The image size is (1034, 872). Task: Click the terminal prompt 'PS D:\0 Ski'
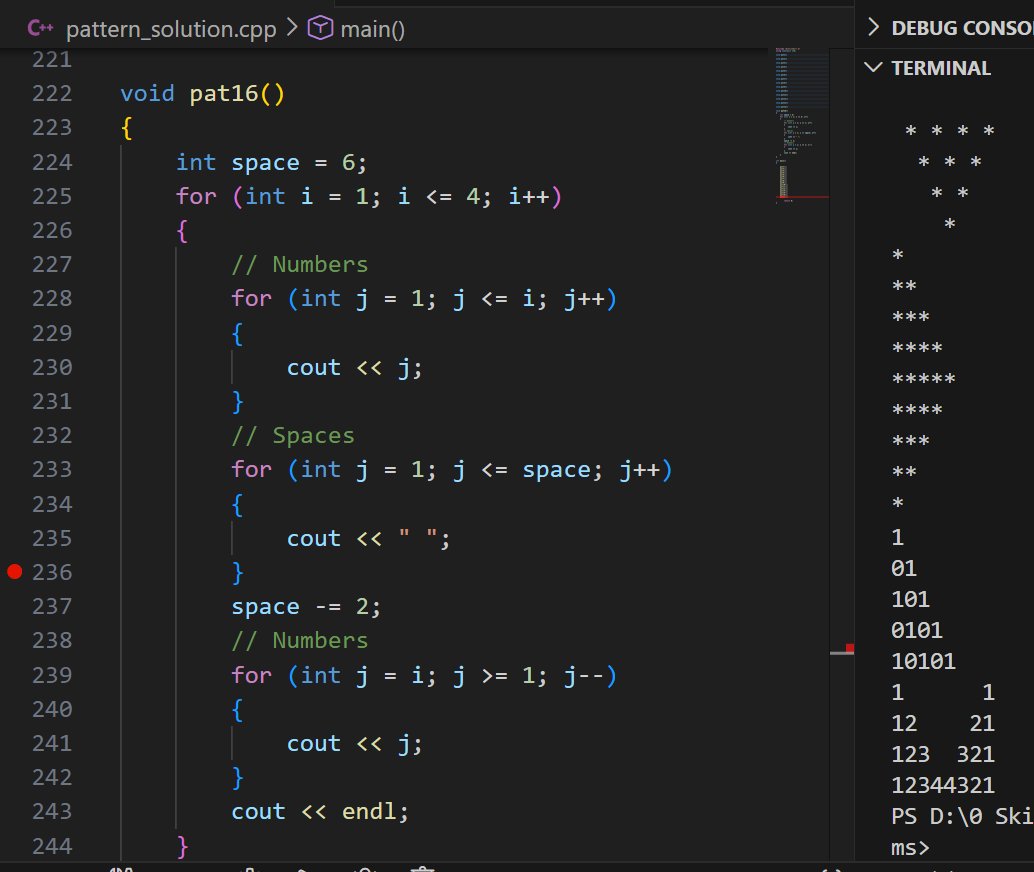tap(962, 816)
